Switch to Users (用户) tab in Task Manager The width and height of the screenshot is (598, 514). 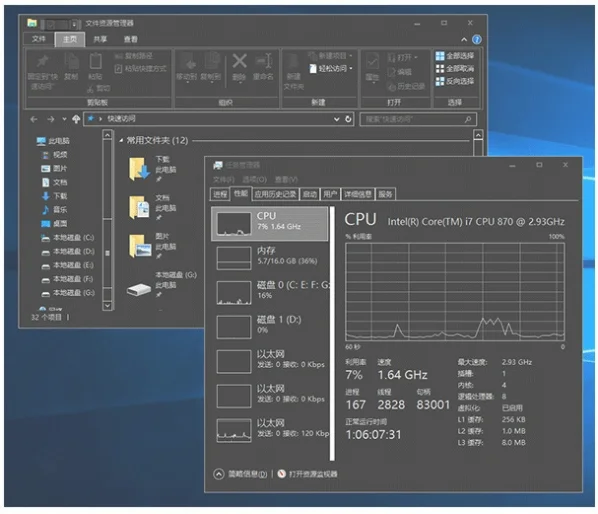click(x=330, y=194)
